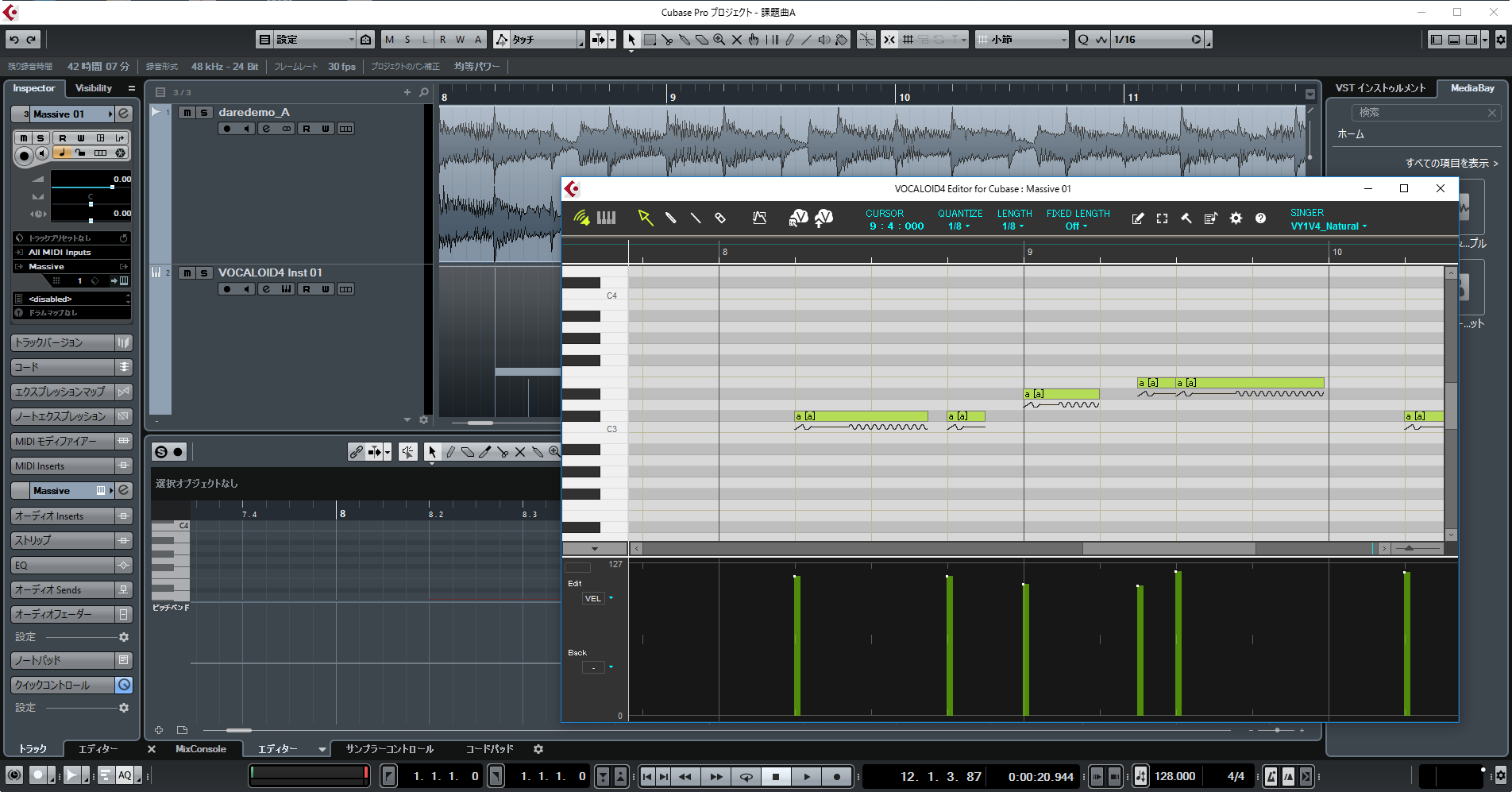1512x792 pixels.
Task: Open the FIXED LENGTH Off dropdown
Action: click(1076, 226)
